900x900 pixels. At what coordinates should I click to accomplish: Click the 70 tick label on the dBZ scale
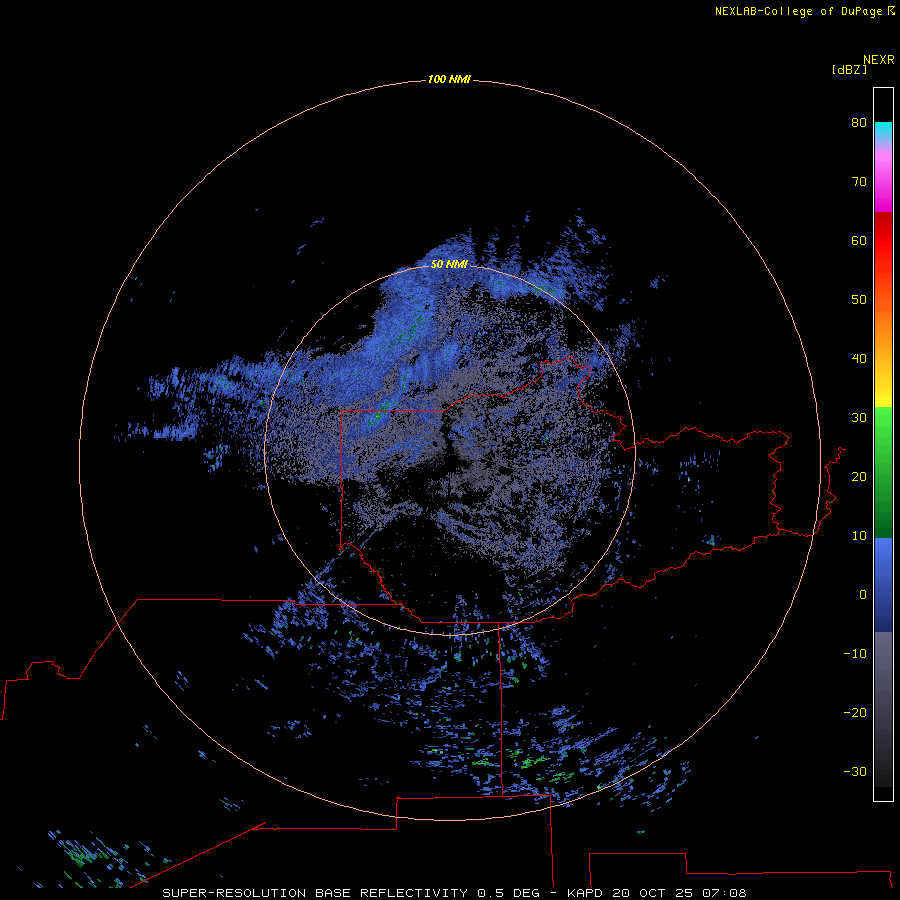coord(859,181)
